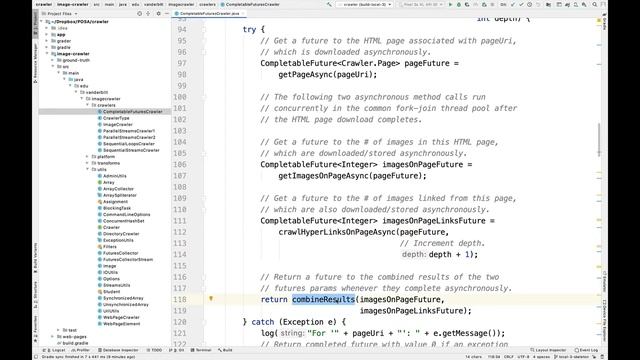Click the fold marker at line 94

(x=204, y=29)
